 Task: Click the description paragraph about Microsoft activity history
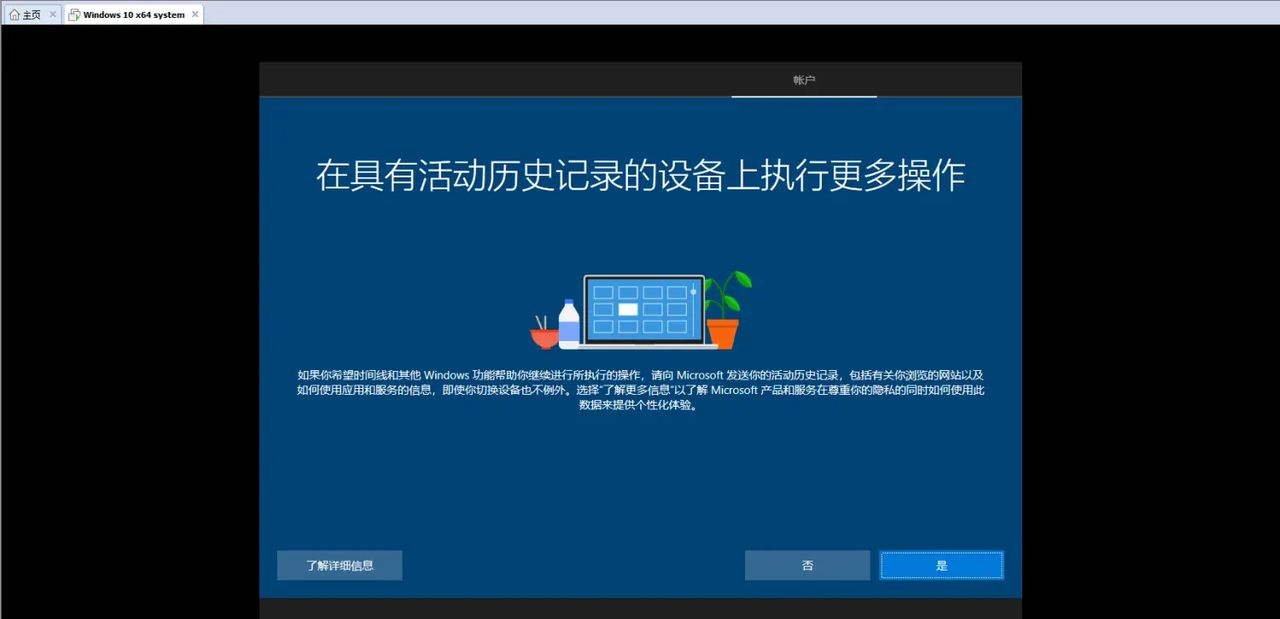[x=641, y=390]
